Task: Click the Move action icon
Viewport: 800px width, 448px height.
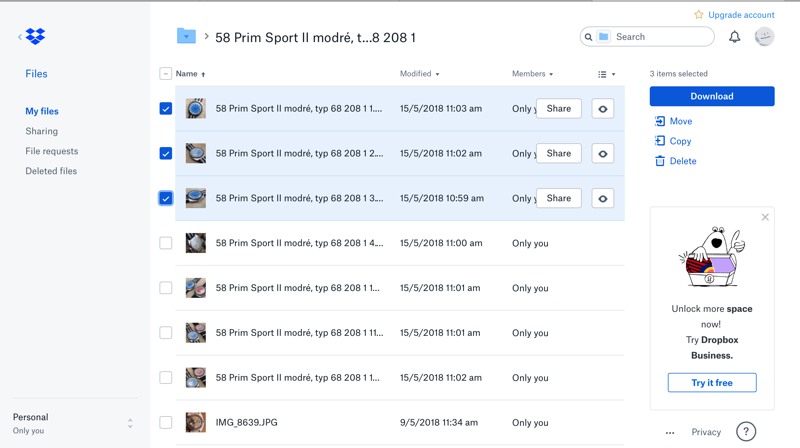Action: tap(660, 121)
